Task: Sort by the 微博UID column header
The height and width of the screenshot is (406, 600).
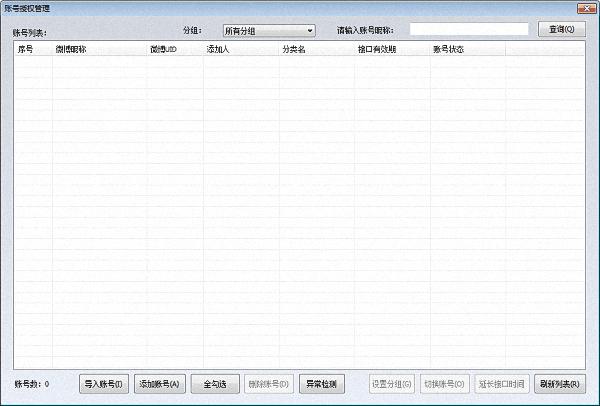Action: tap(175, 49)
